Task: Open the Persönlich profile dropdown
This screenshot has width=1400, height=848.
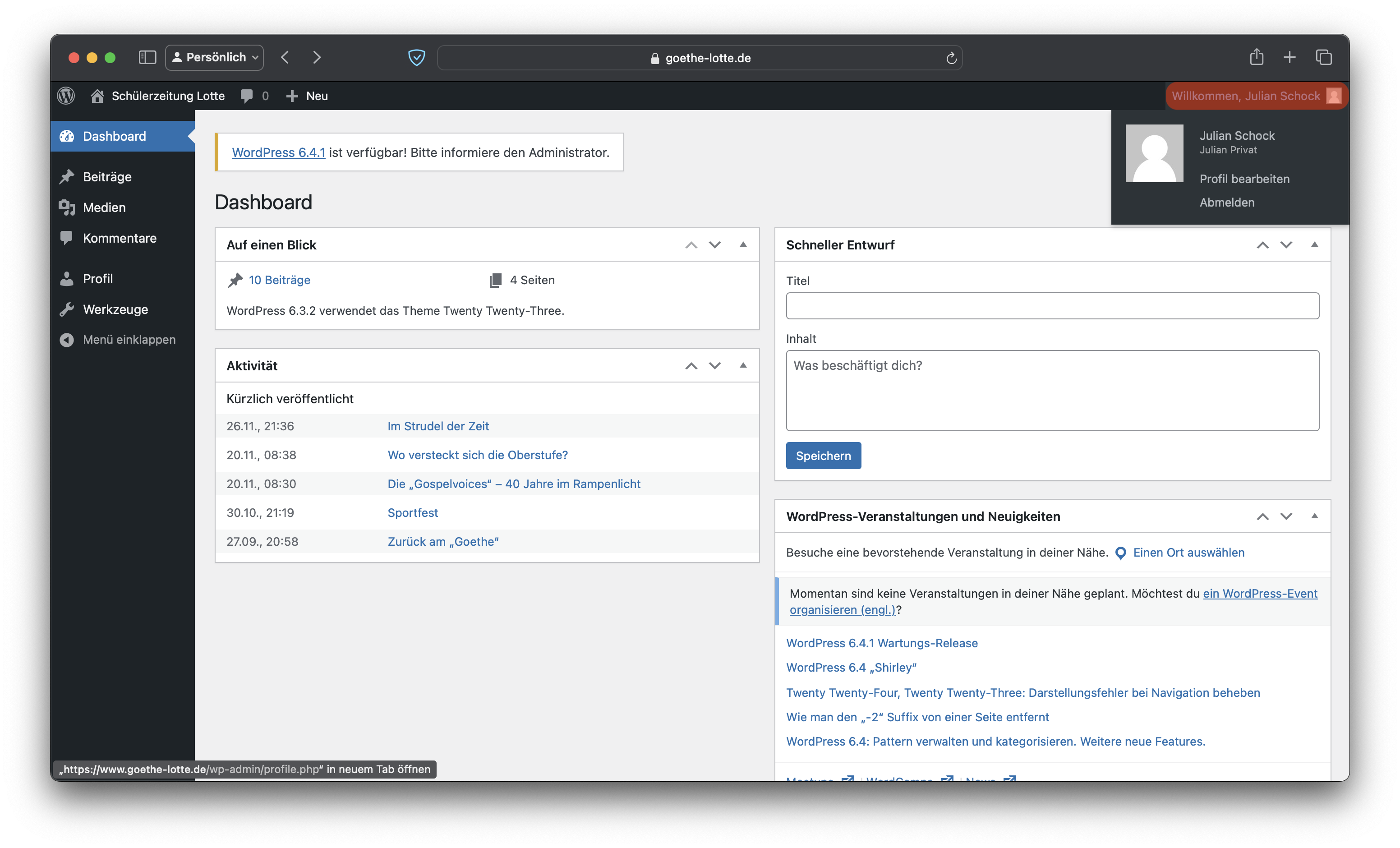Action: tap(215, 57)
